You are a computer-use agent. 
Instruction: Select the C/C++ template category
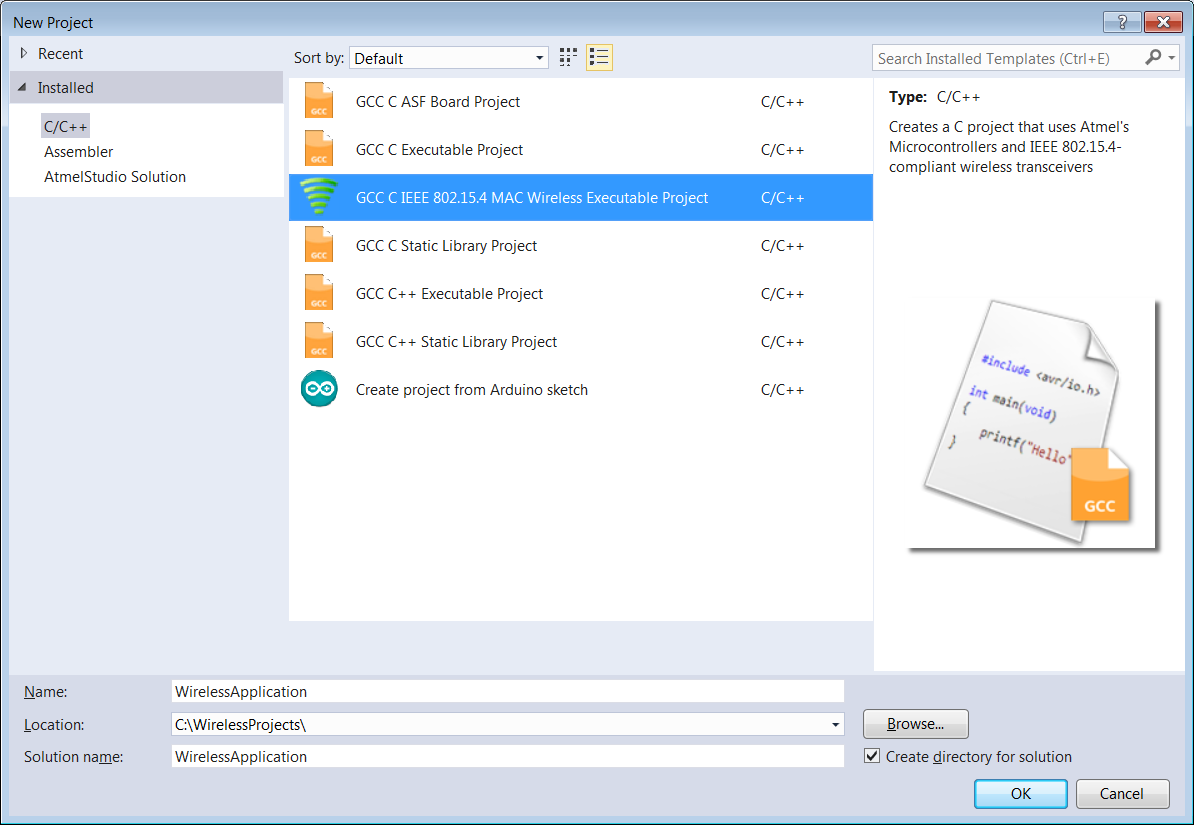coord(65,126)
